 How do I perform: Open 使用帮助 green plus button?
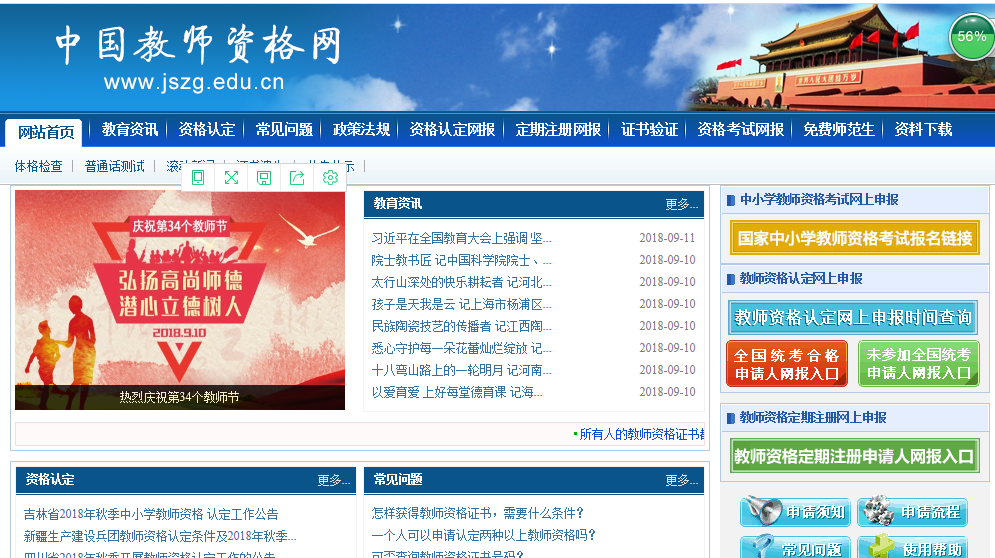coord(911,548)
